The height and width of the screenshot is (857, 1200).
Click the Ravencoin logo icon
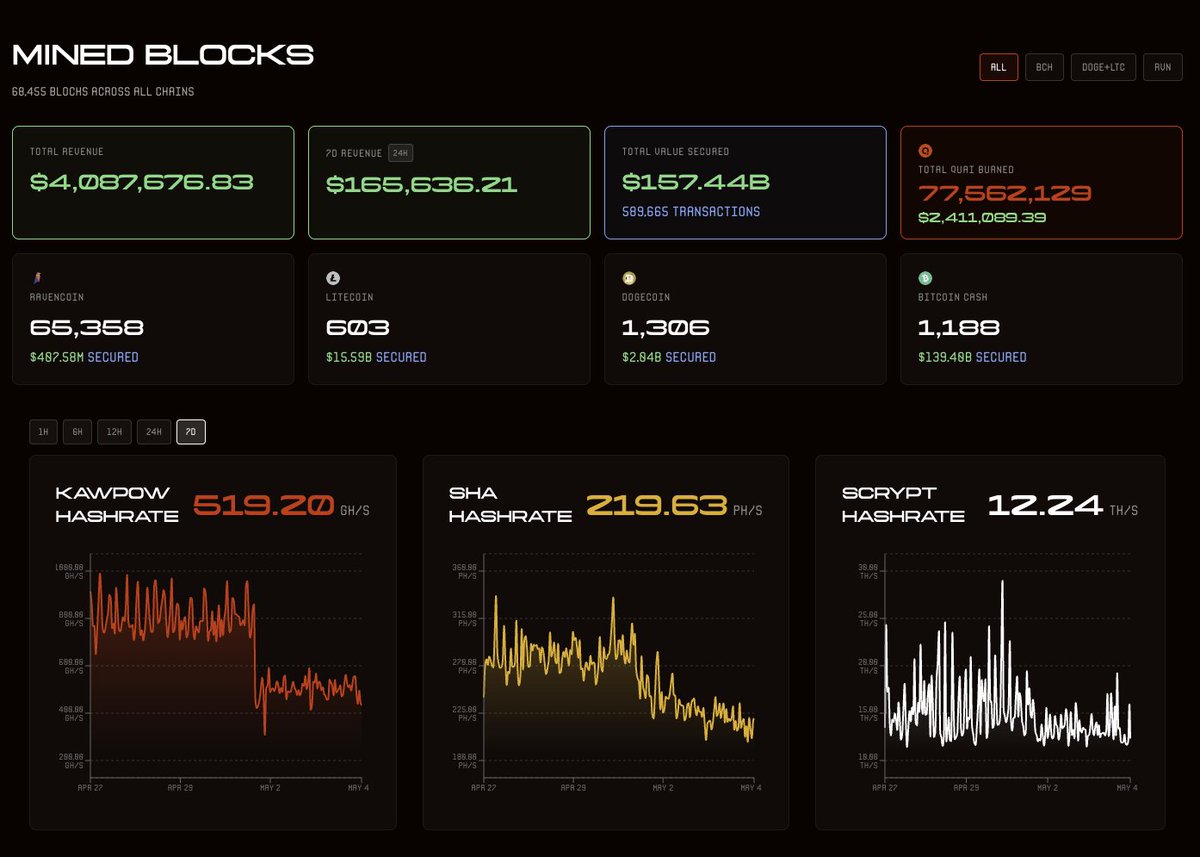(37, 279)
